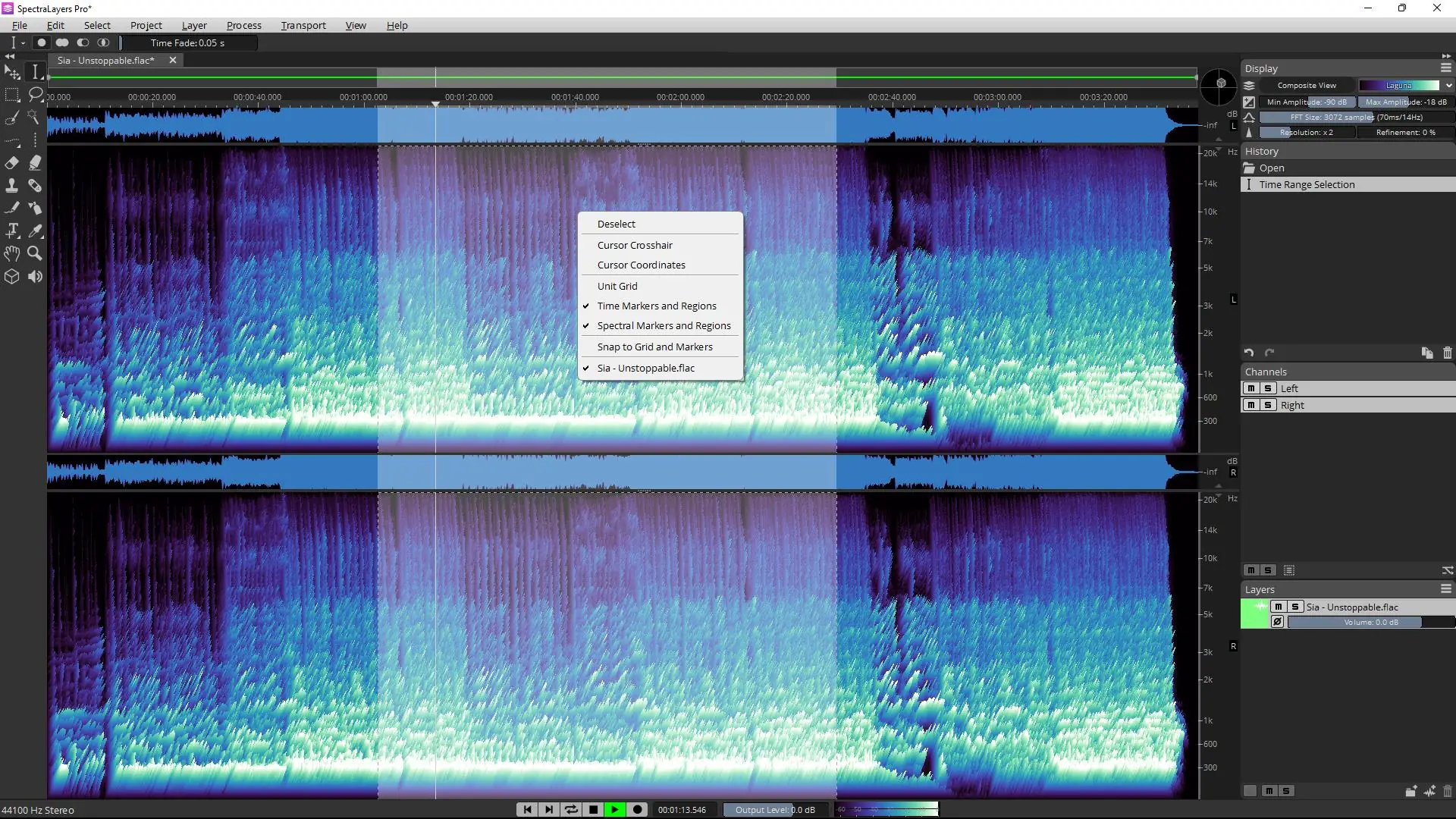The image size is (1456, 819).
Task: Open the Process menu
Action: [x=243, y=25]
